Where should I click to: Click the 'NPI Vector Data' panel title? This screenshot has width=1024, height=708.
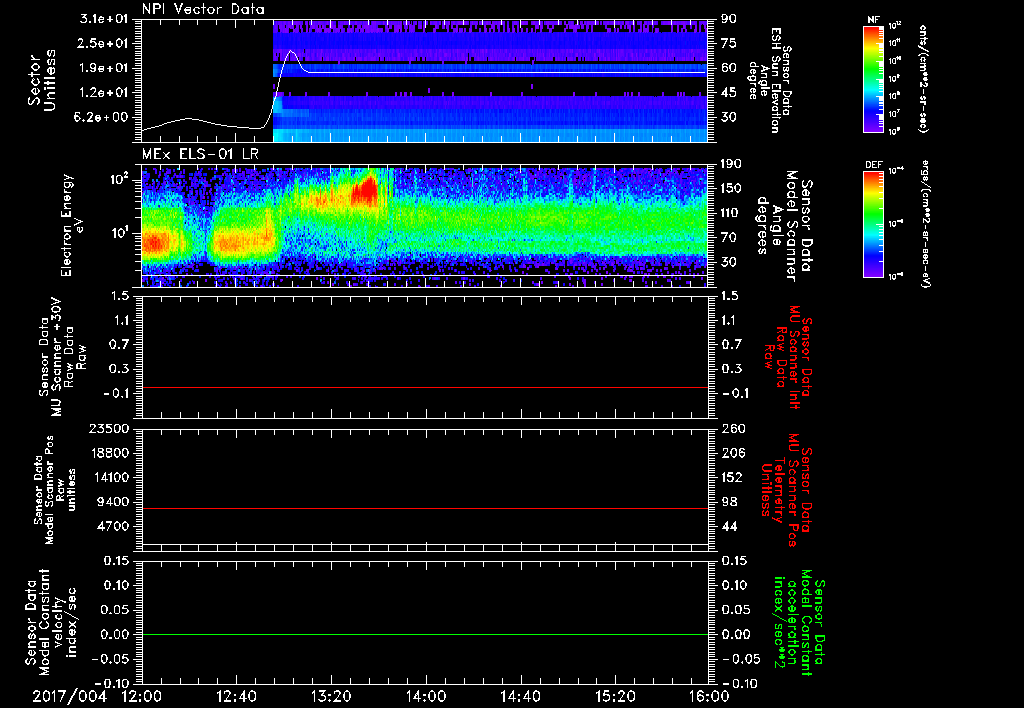203,9
